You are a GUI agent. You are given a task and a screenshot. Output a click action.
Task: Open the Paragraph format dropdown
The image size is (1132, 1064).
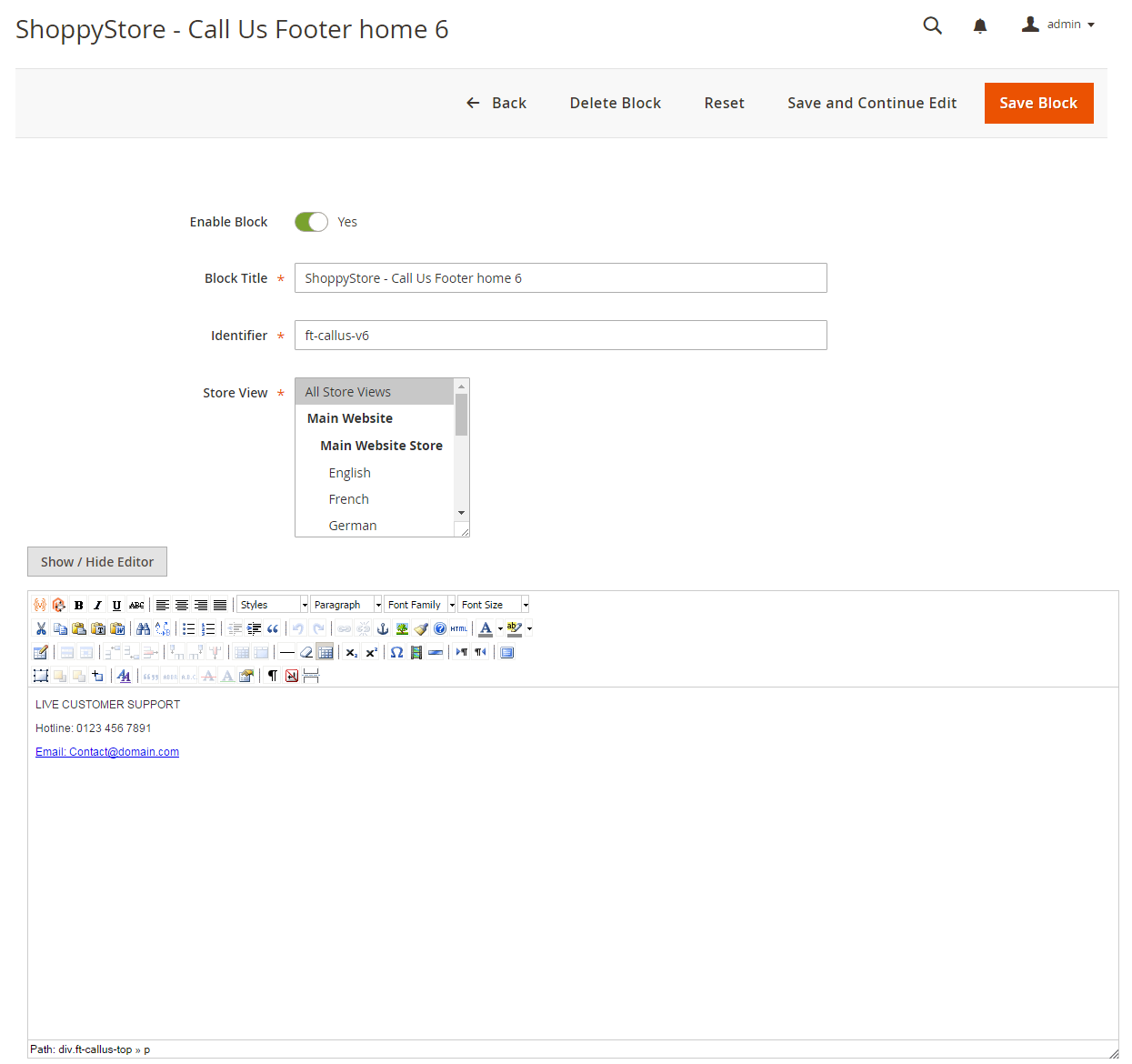point(346,605)
